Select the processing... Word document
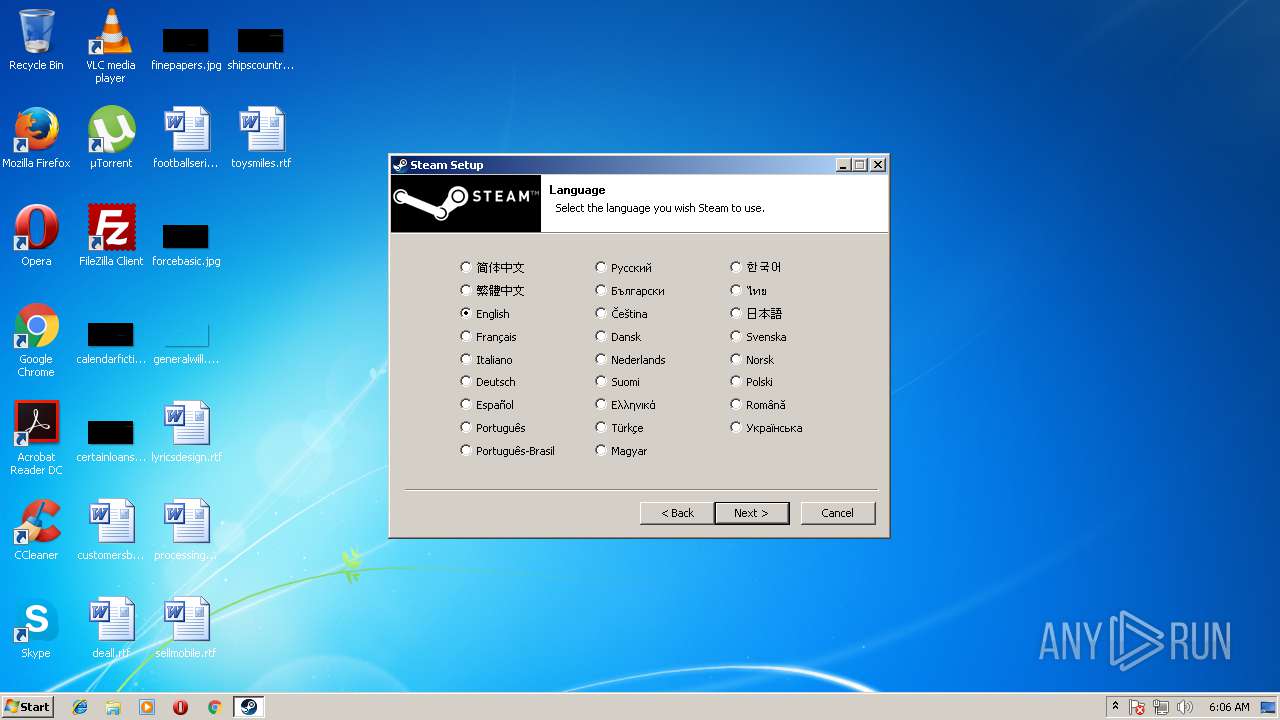Viewport: 1280px width, 720px height. (x=186, y=530)
